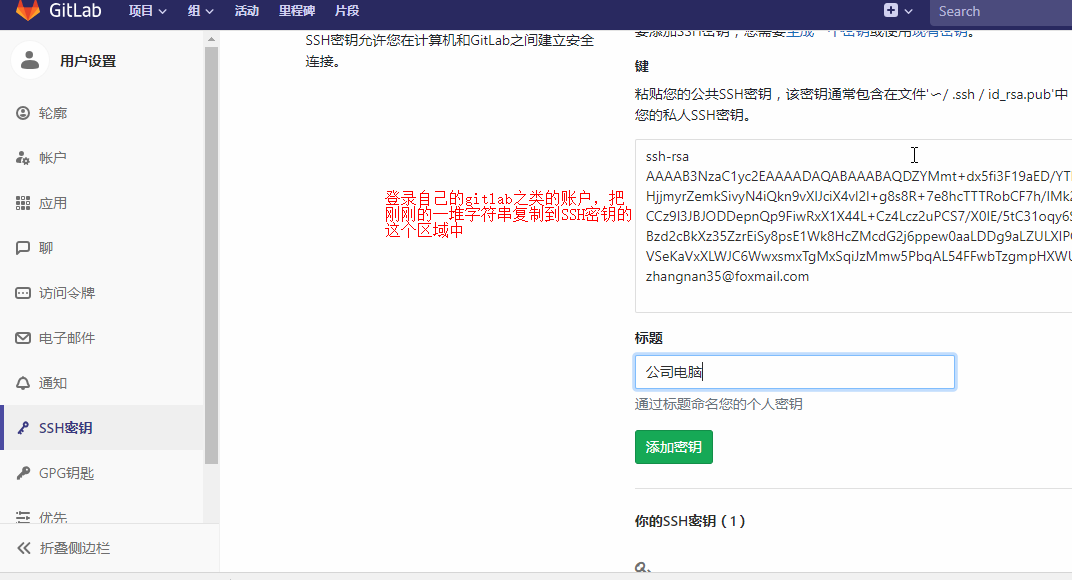The height and width of the screenshot is (580, 1072).
Task: Click the 通知 bell icon
Action: (23, 383)
